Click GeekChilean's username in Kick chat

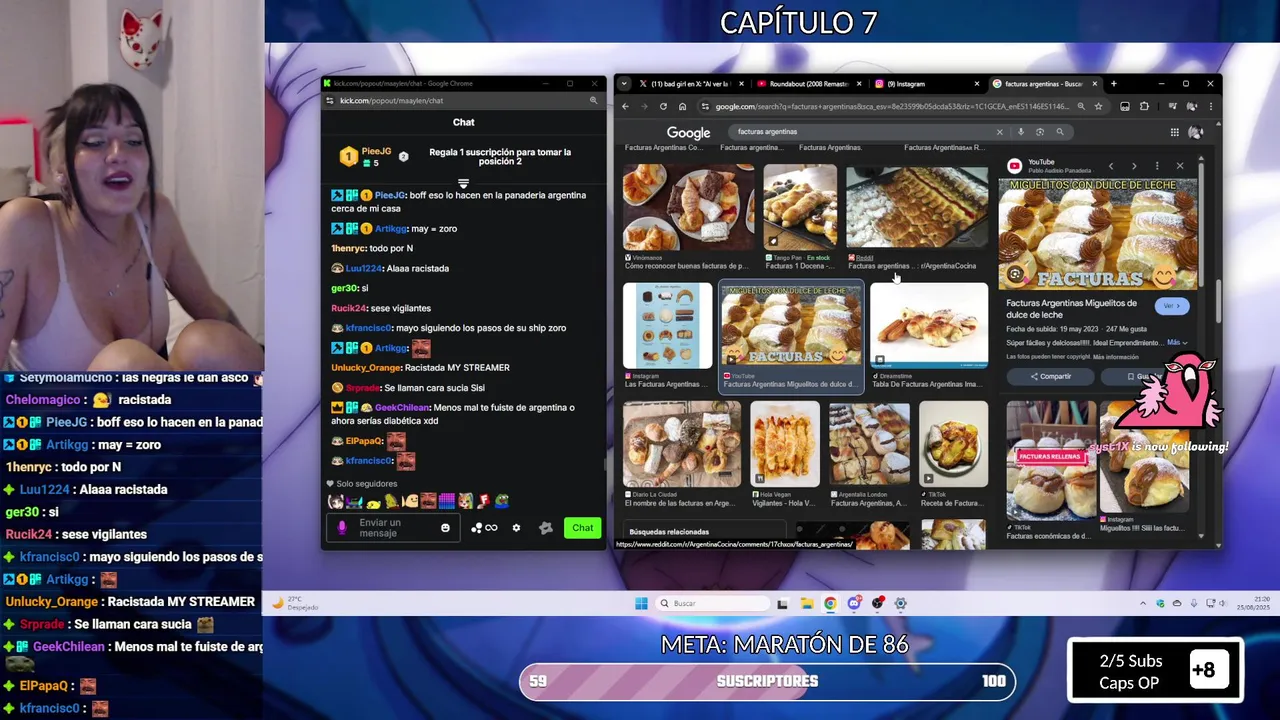403,408
